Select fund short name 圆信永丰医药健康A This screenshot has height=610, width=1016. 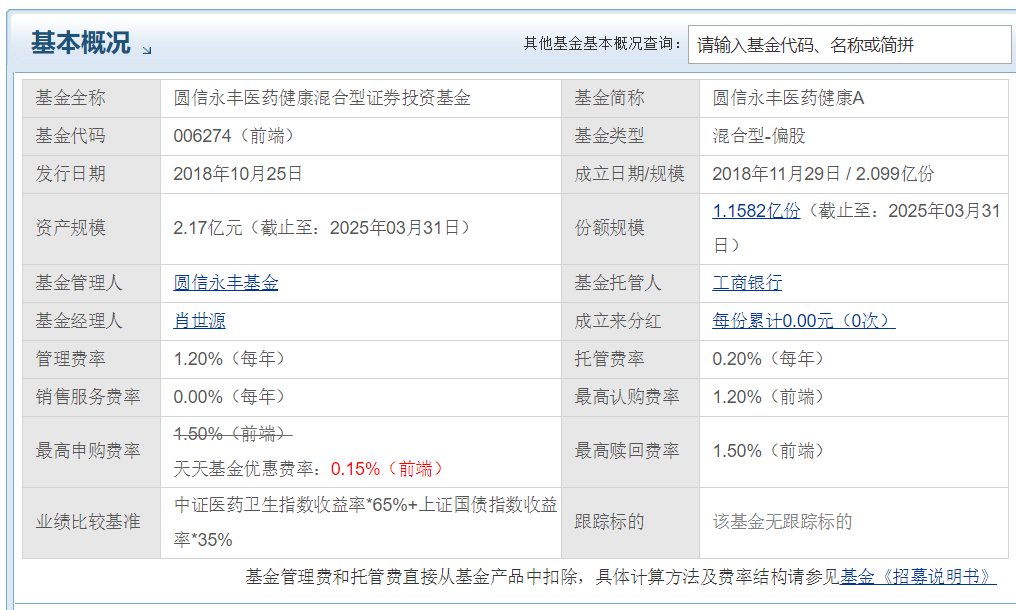point(788,98)
